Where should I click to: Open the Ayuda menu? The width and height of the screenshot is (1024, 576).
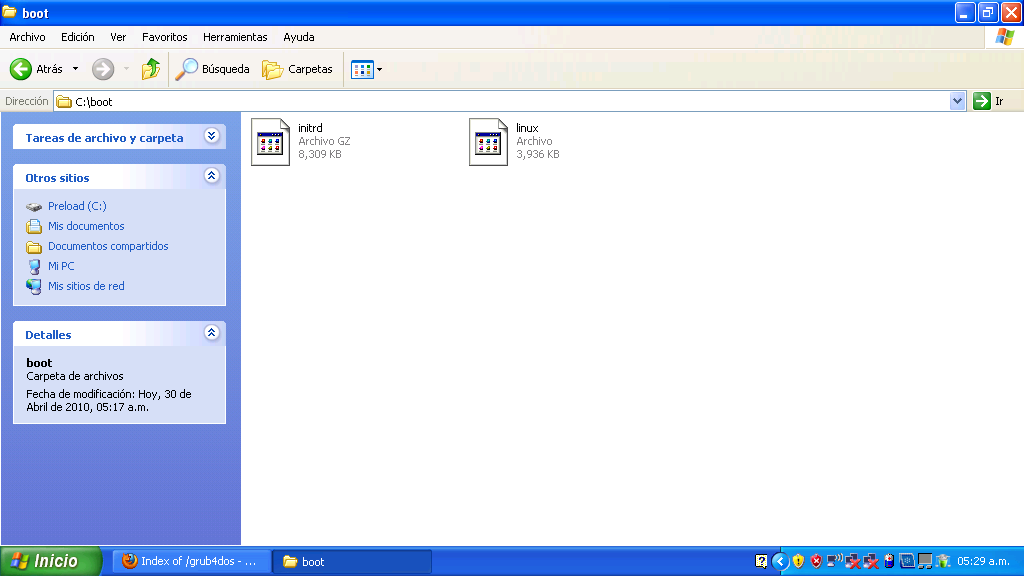[299, 37]
